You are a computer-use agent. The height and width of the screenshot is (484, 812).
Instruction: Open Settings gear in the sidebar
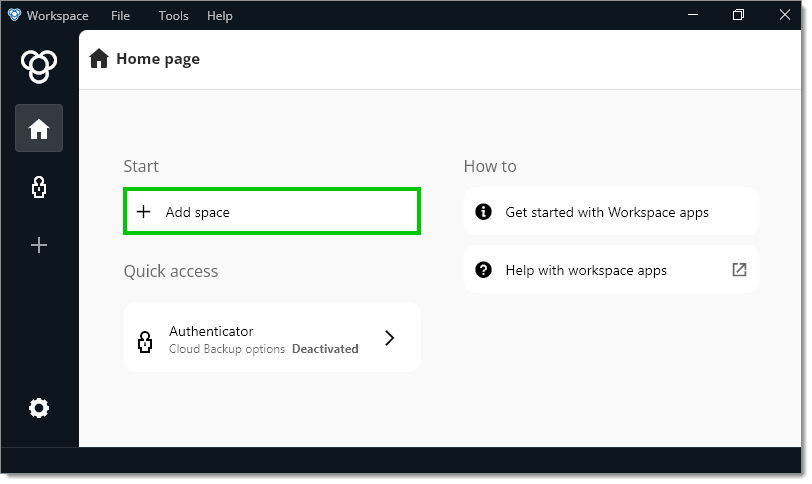pyautogui.click(x=39, y=408)
